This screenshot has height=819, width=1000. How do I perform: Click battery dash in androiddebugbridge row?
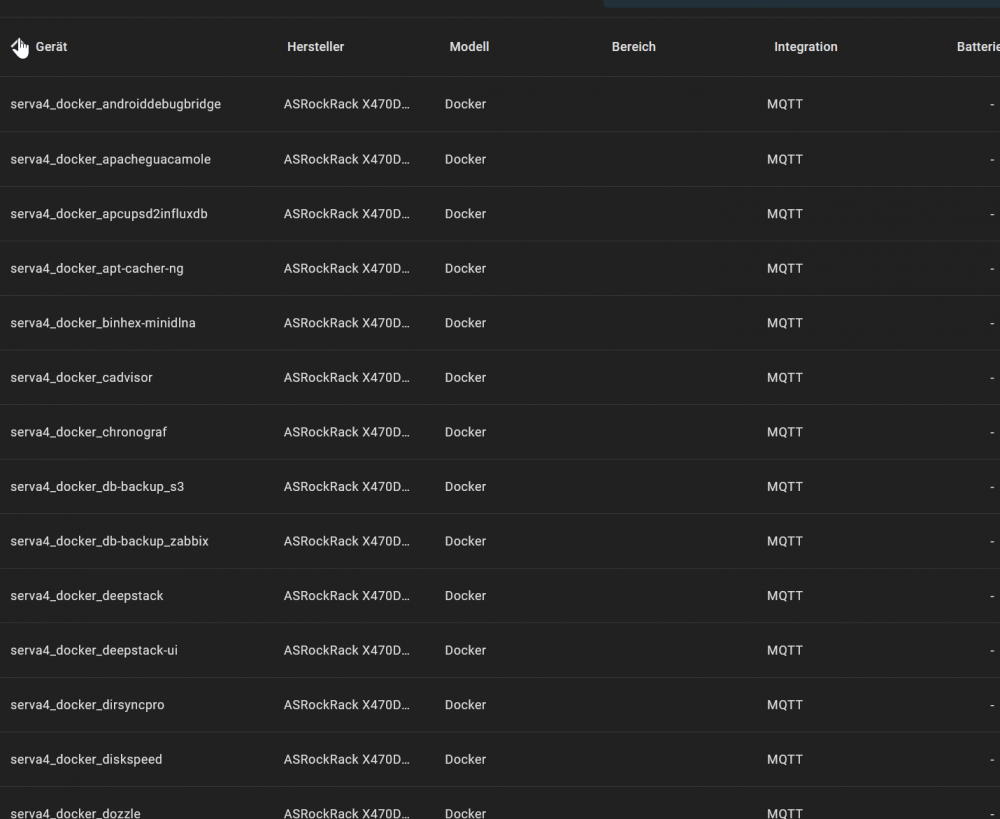tap(992, 105)
